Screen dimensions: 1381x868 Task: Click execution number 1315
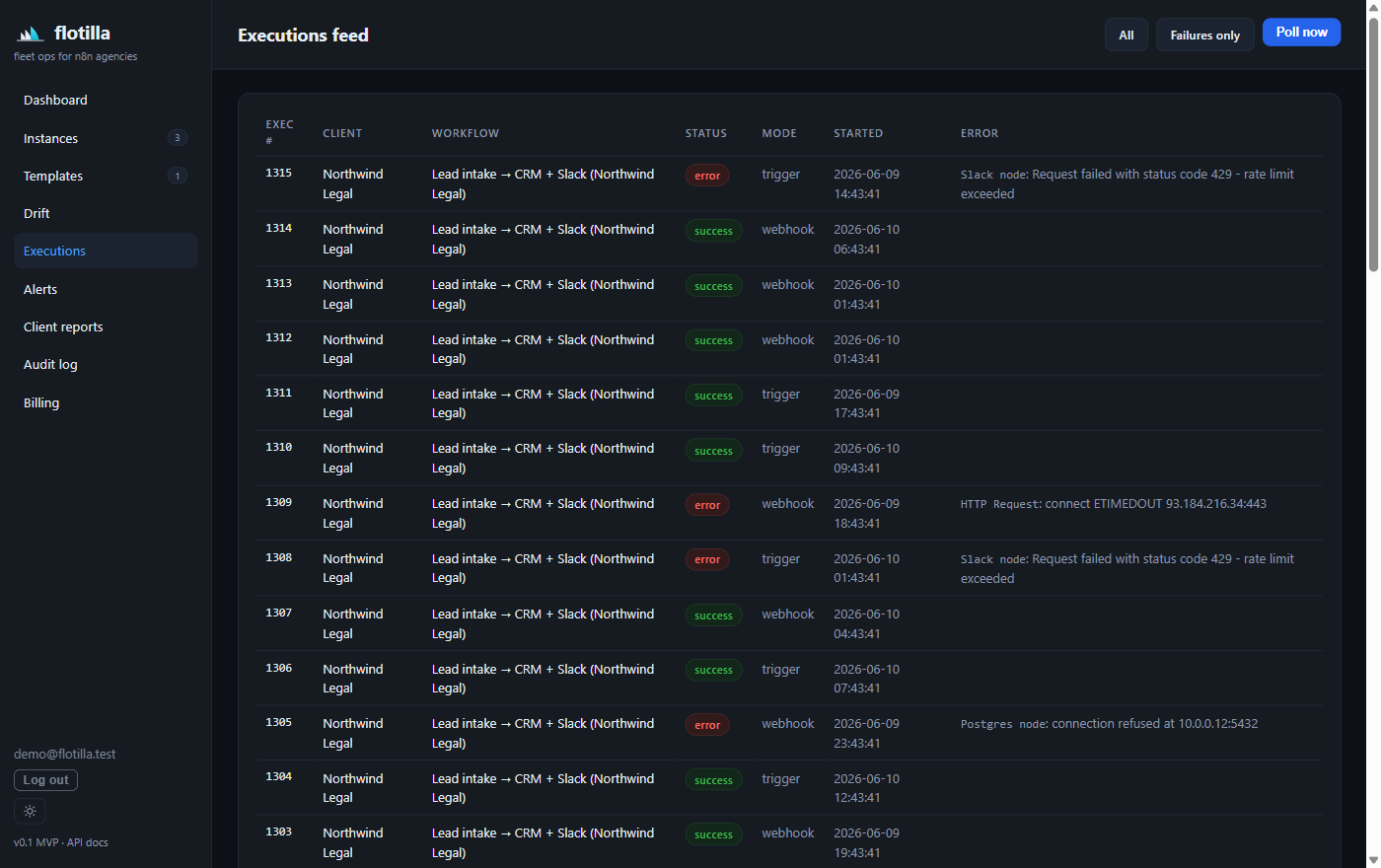click(x=279, y=173)
